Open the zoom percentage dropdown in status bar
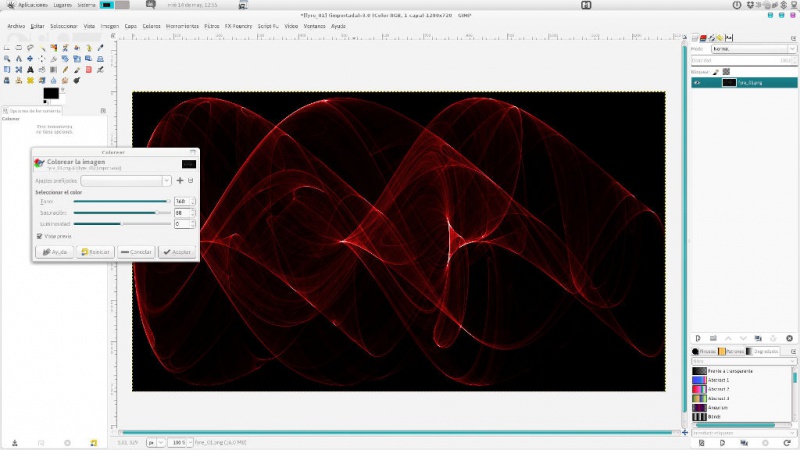Viewport: 800px width, 450px height. (x=180, y=442)
